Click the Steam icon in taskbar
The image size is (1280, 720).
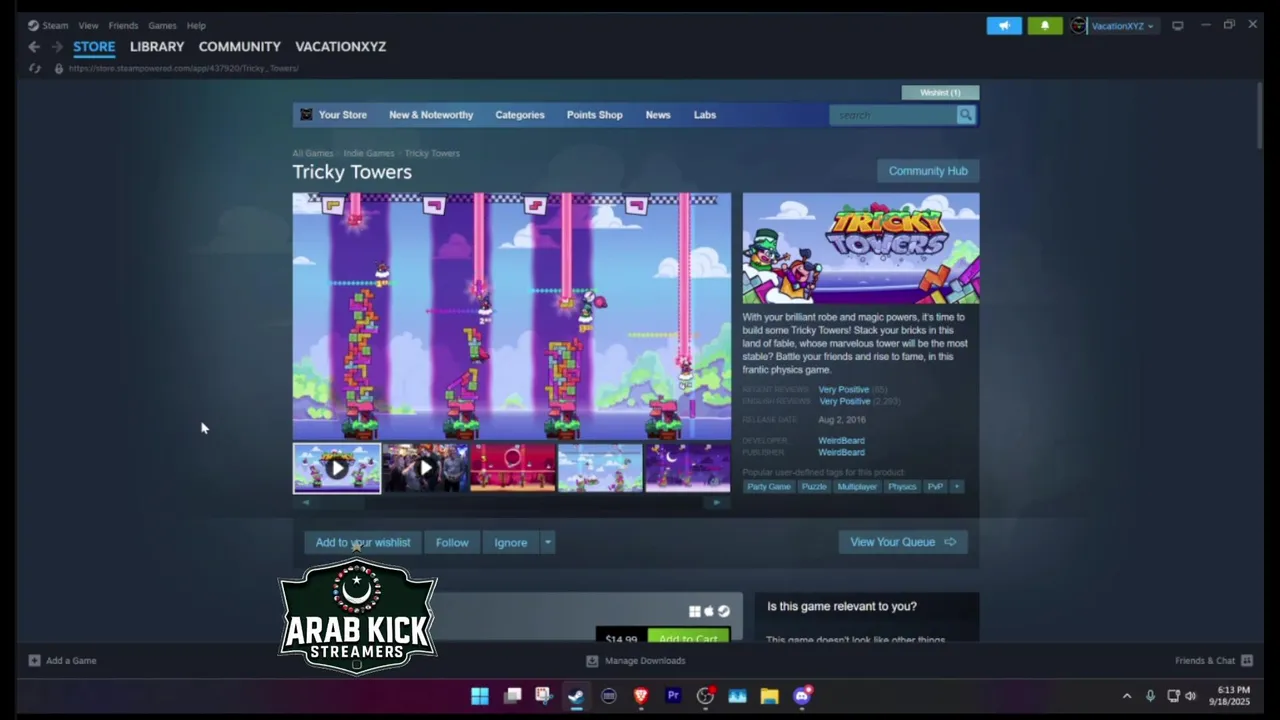pos(576,696)
